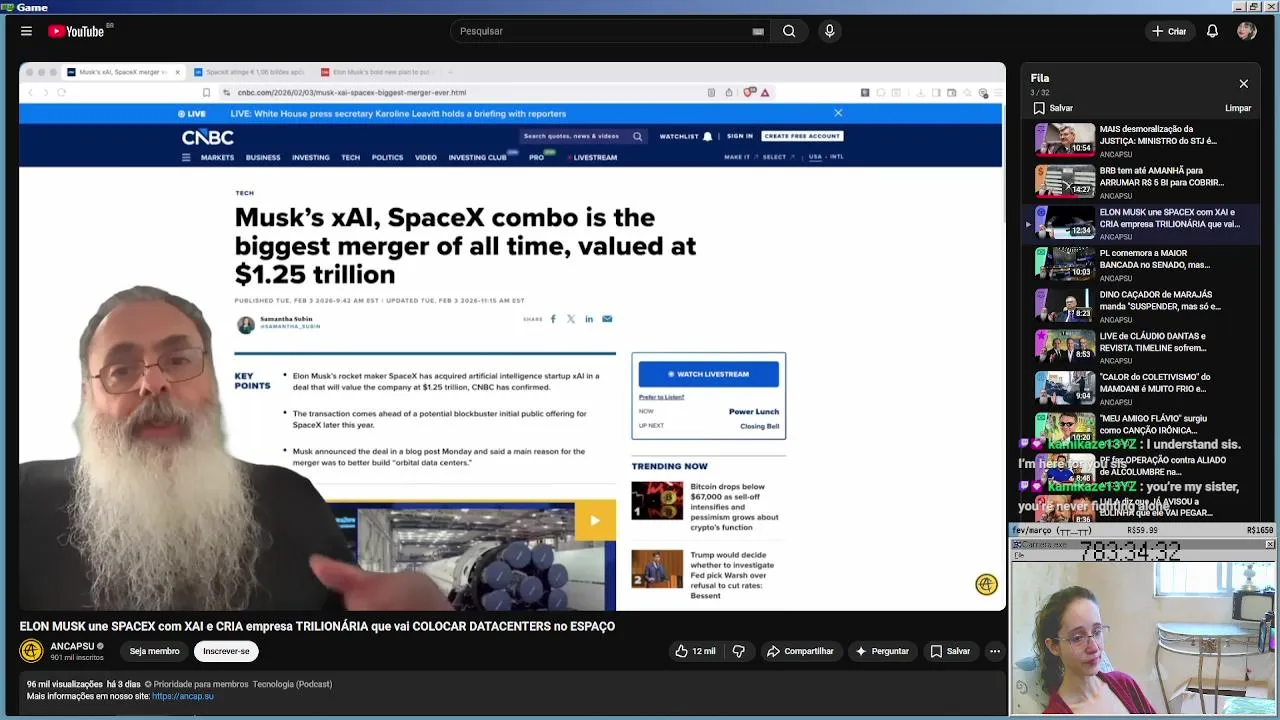1280x720 pixels.
Task: In video, open the MARKETS menu
Action: (217, 157)
